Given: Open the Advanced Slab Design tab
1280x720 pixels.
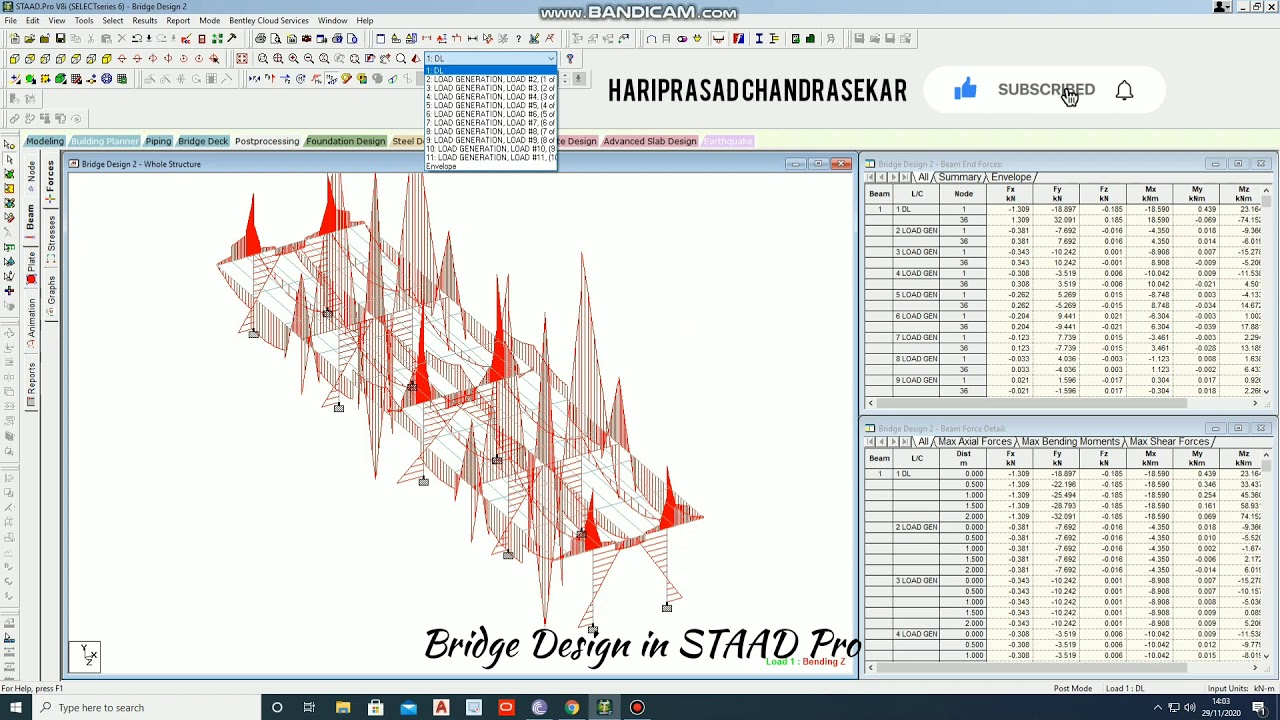Looking at the screenshot, I should coord(650,141).
